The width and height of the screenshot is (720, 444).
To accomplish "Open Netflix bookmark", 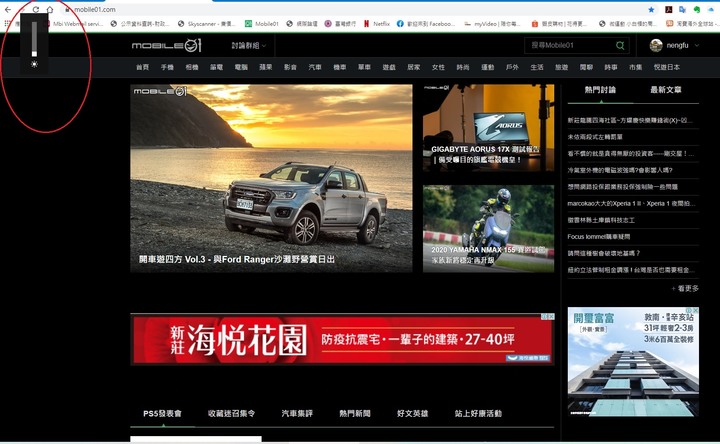I will pyautogui.click(x=377, y=23).
